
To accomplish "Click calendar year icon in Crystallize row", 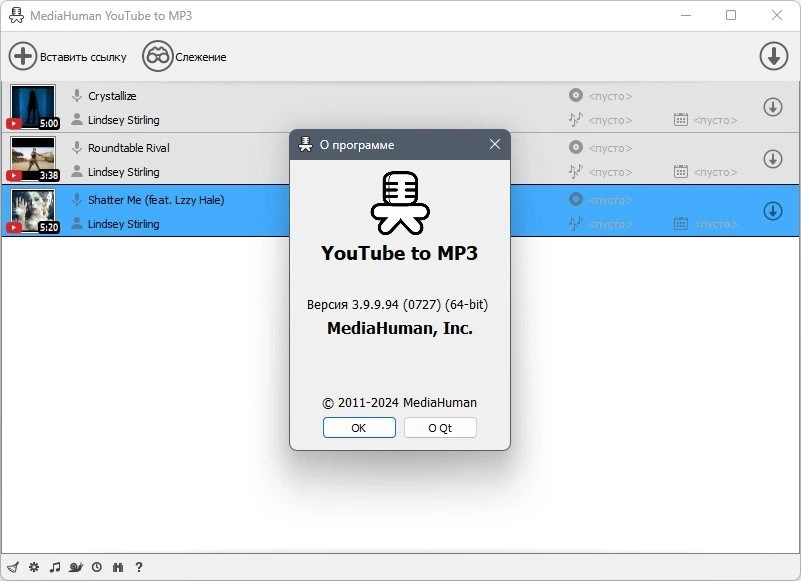I will [680, 120].
